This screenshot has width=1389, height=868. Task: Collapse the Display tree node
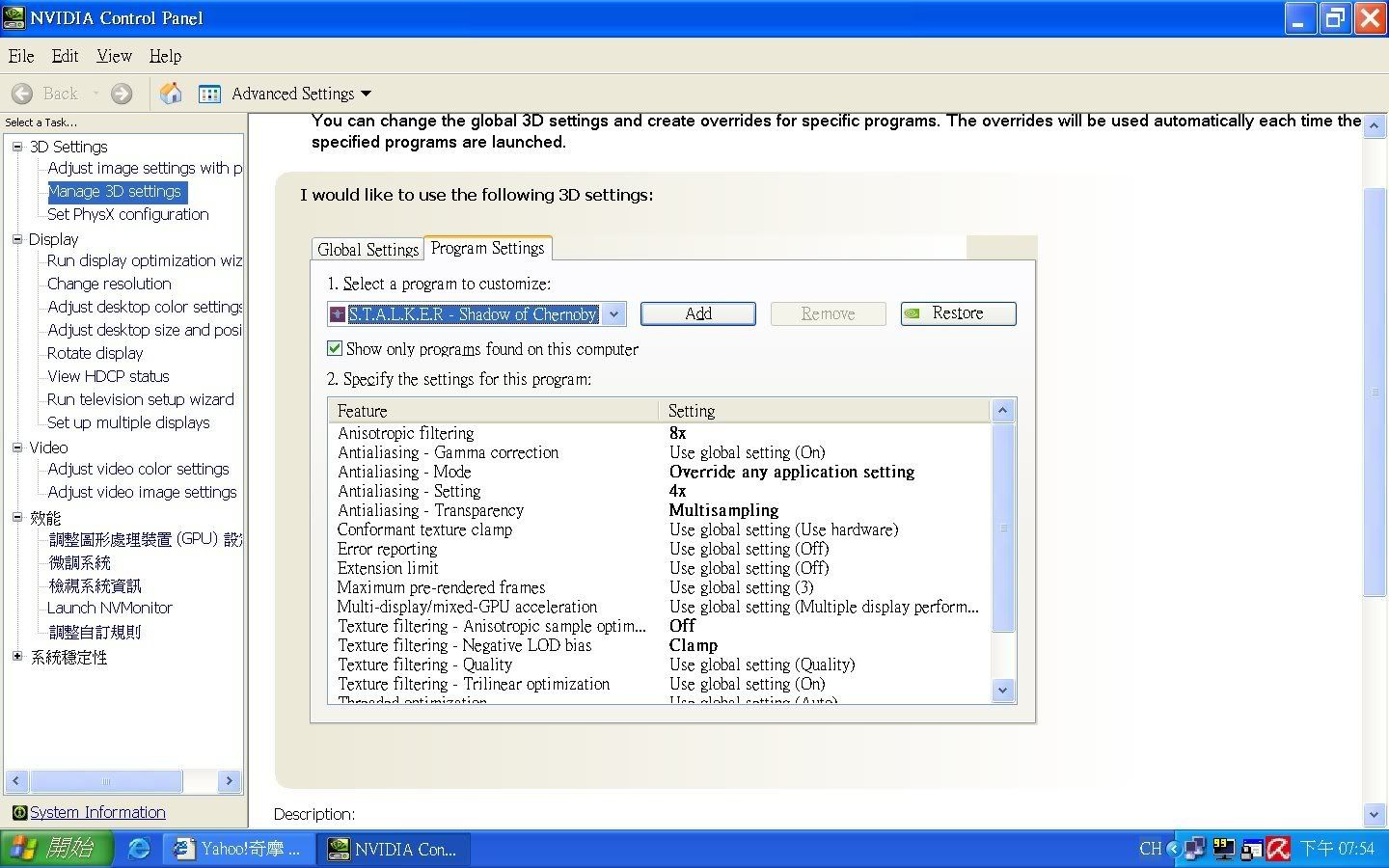16,239
